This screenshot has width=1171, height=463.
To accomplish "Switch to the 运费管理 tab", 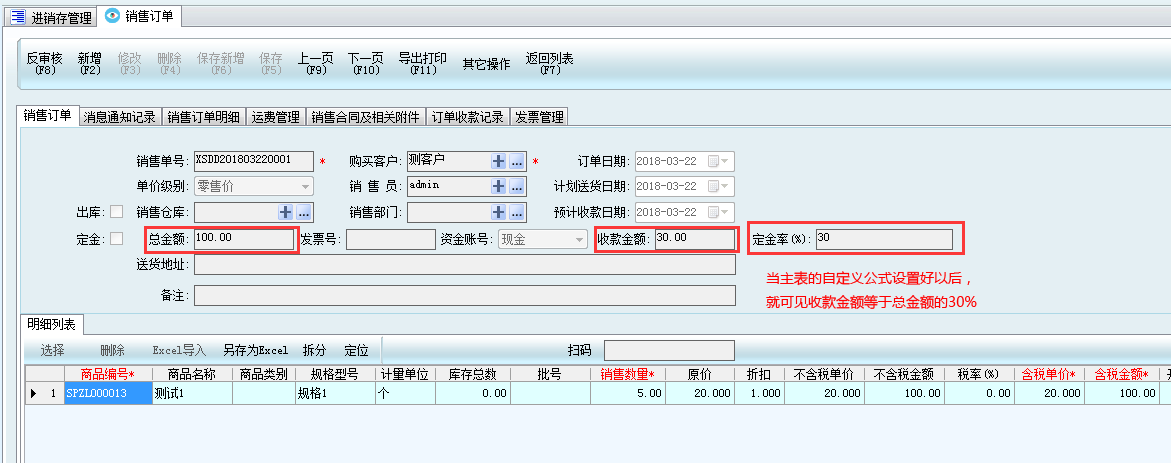I will 275,117.
